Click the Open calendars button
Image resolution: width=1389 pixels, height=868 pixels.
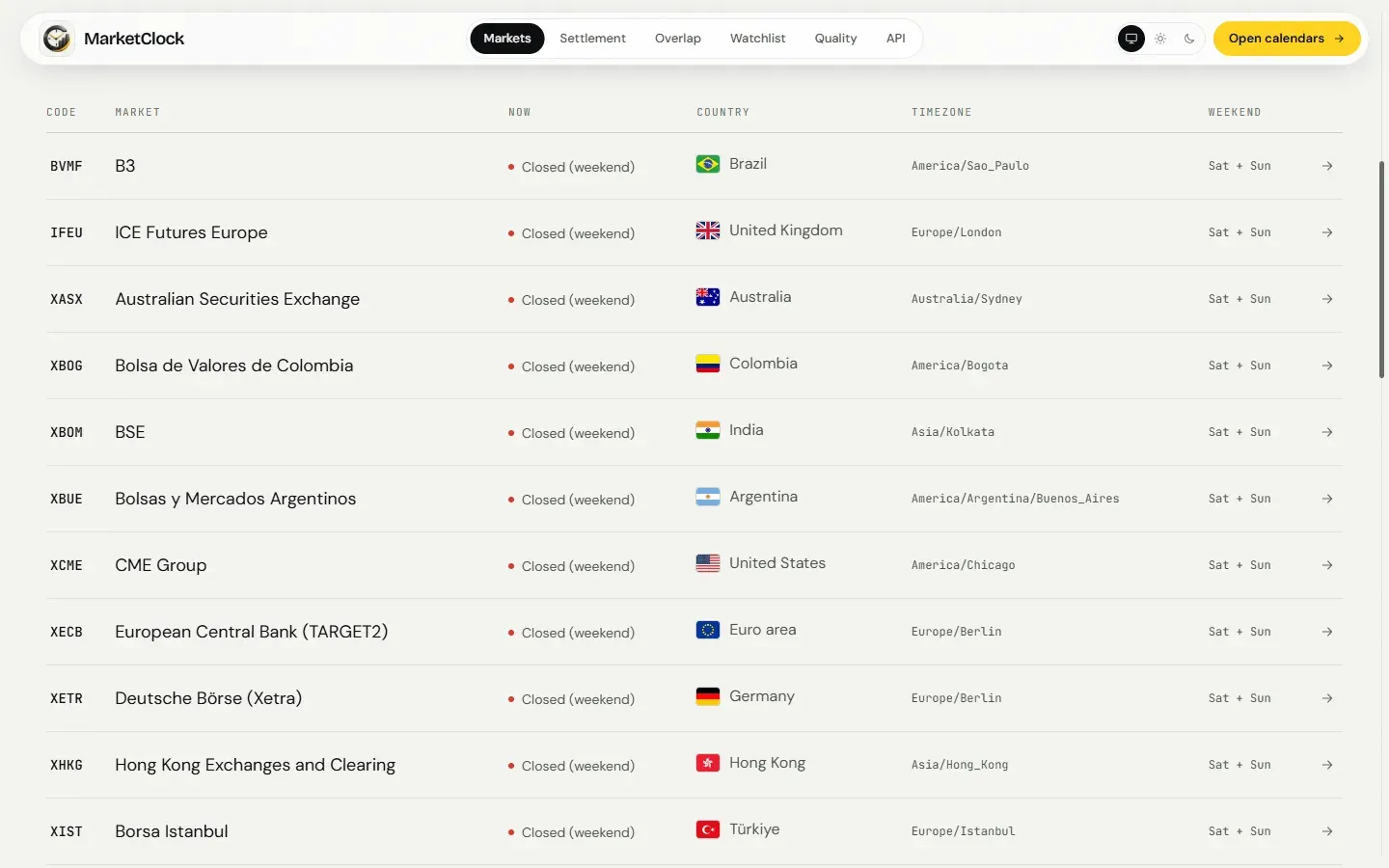point(1287,39)
